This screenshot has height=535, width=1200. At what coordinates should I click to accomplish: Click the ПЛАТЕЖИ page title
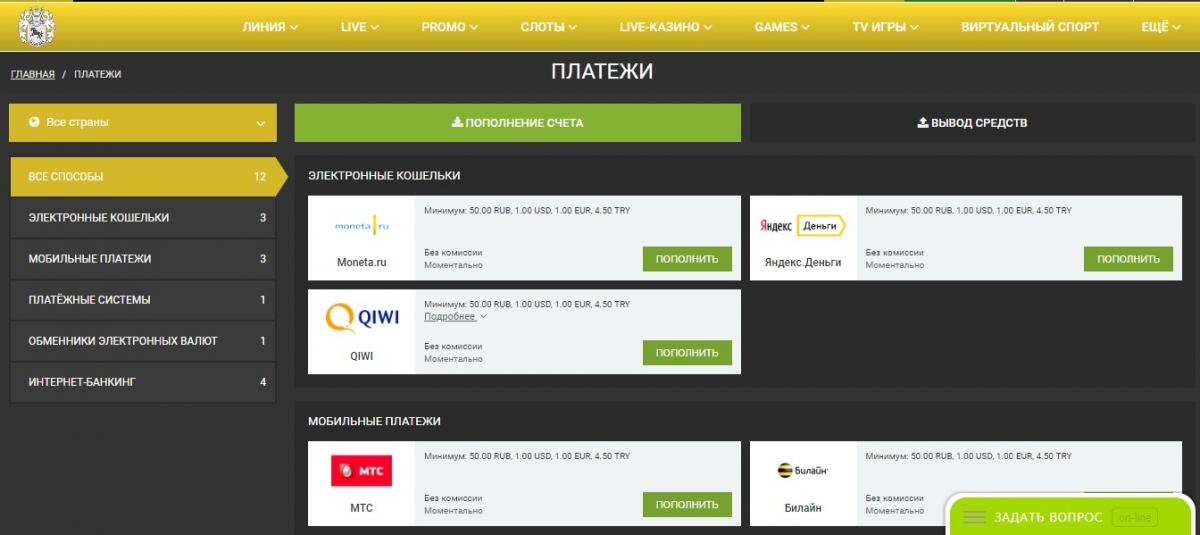pos(602,72)
